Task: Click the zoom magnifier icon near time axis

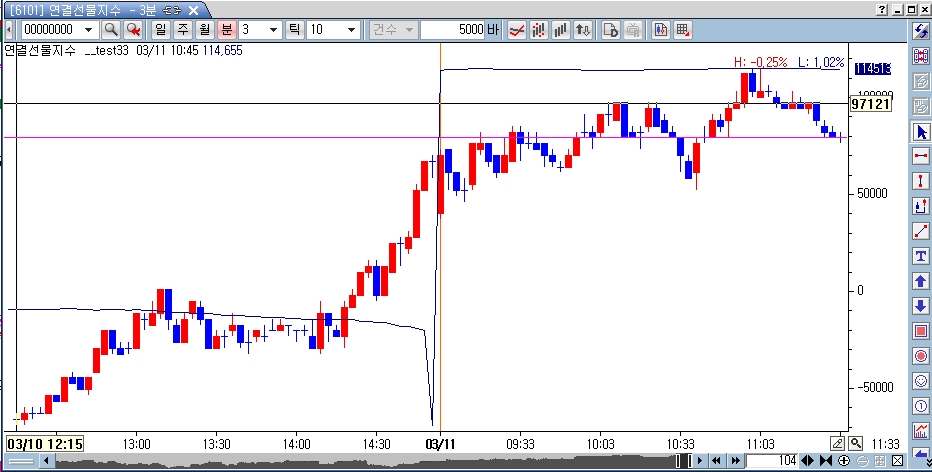Action: [855, 443]
